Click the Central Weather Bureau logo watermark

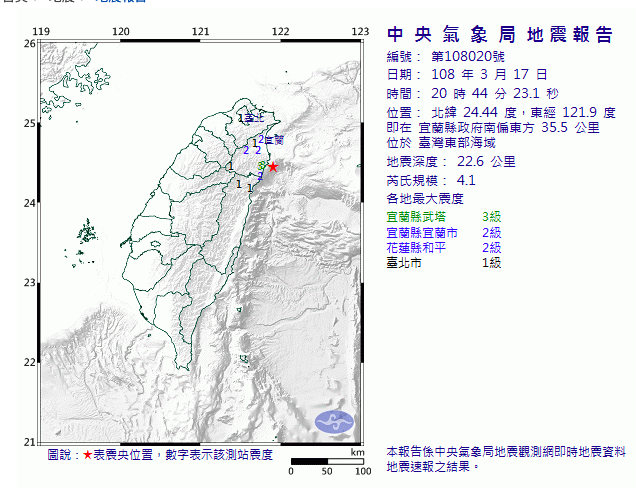click(334, 422)
